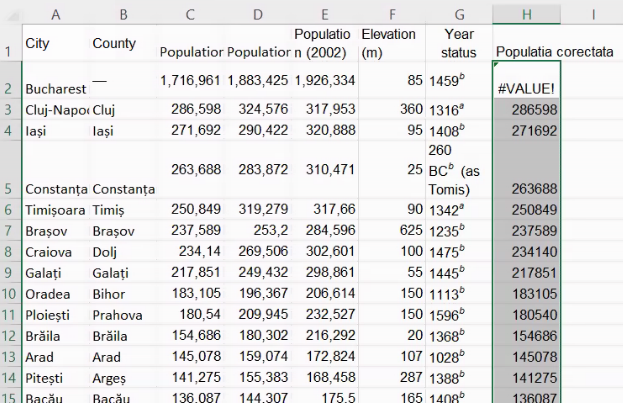Screen dimensions: 623x403
Task: Click the #VALUE! error cell
Action: tap(526, 88)
